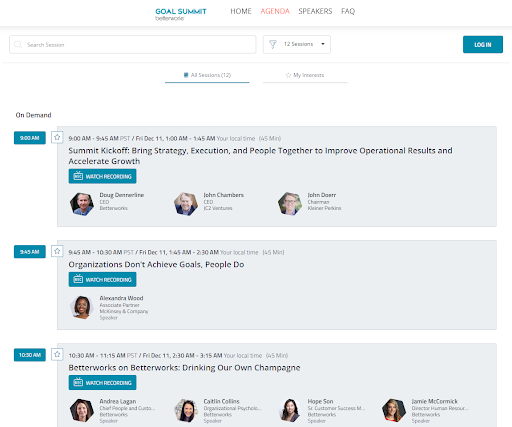Click the Goal Summit Betterworks logo
This screenshot has width=512, height=427.
click(181, 14)
